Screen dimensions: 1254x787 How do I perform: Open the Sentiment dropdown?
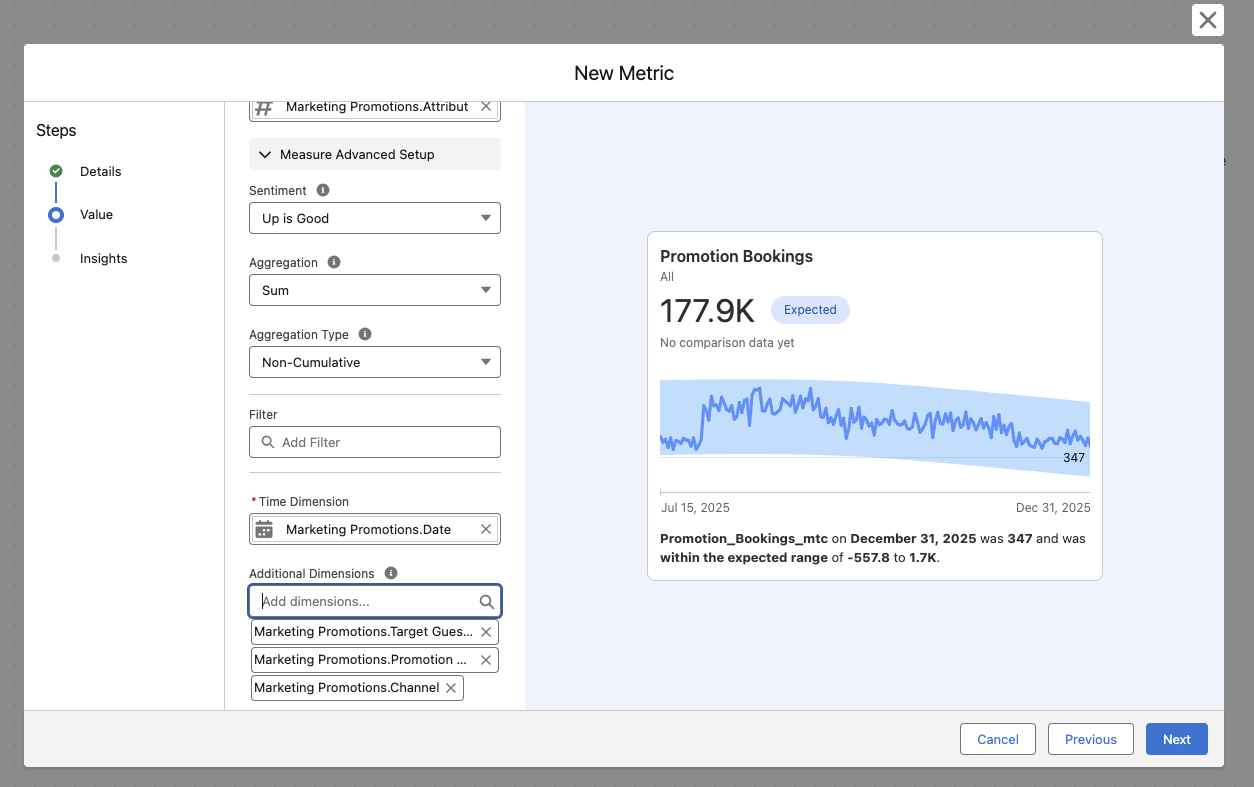click(x=374, y=218)
